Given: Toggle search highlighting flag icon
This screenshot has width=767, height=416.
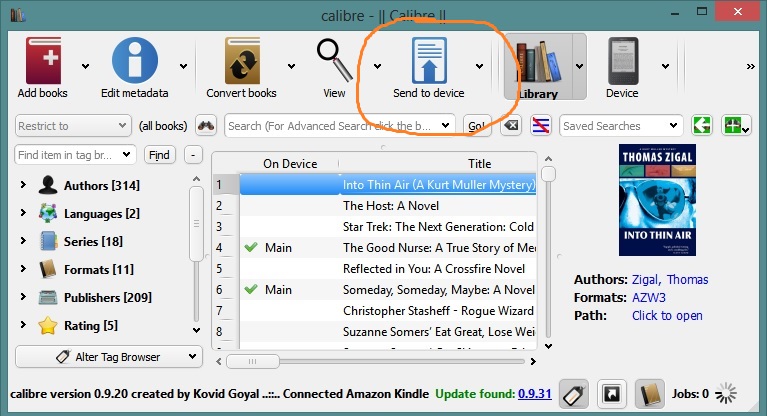Looking at the screenshot, I should pyautogui.click(x=541, y=126).
